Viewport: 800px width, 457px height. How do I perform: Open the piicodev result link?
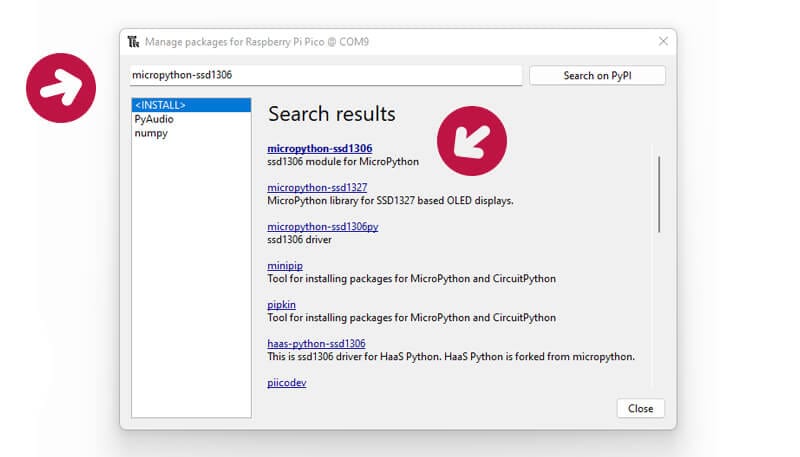(x=286, y=383)
